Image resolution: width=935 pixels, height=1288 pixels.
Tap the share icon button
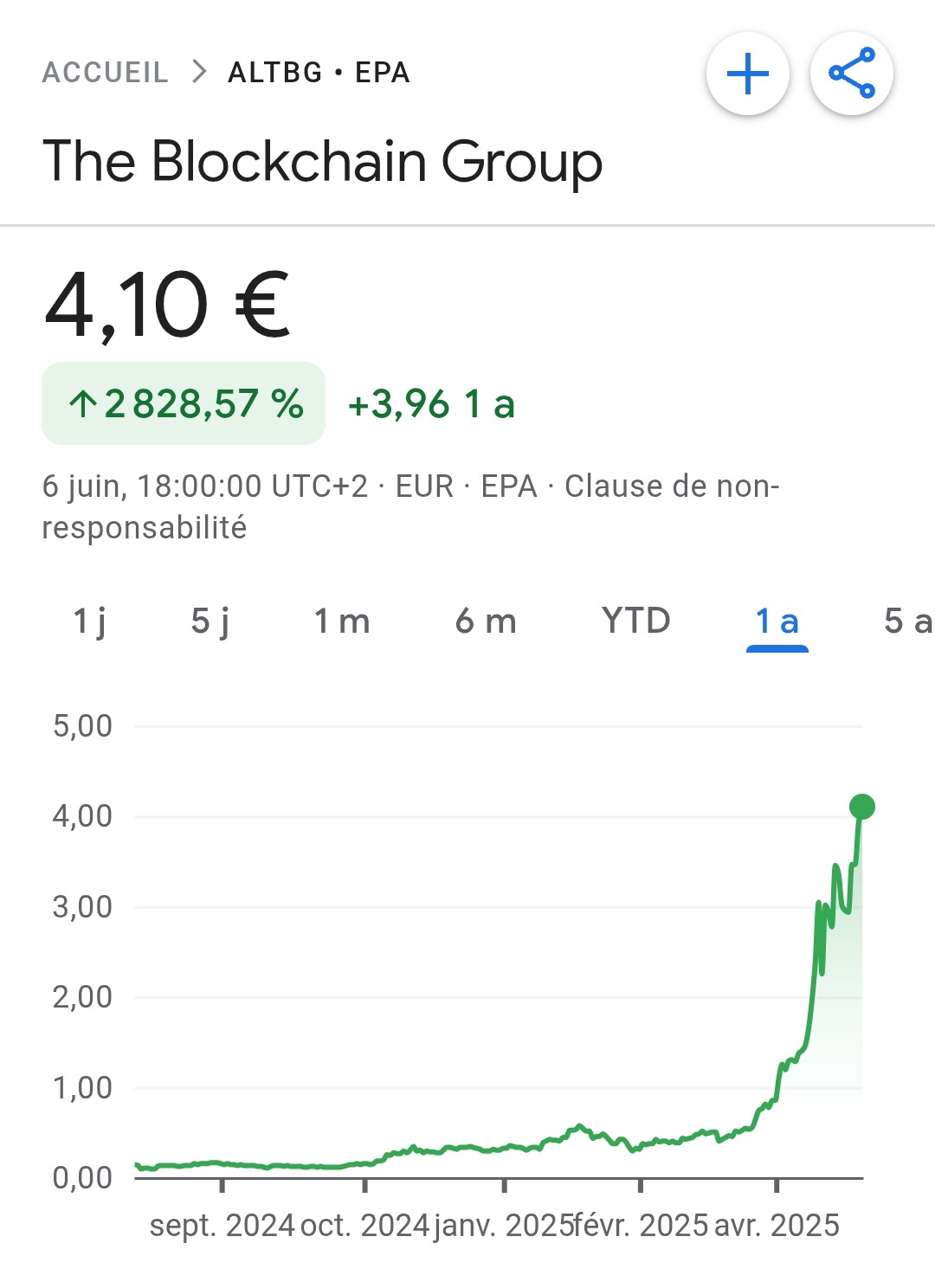point(852,74)
